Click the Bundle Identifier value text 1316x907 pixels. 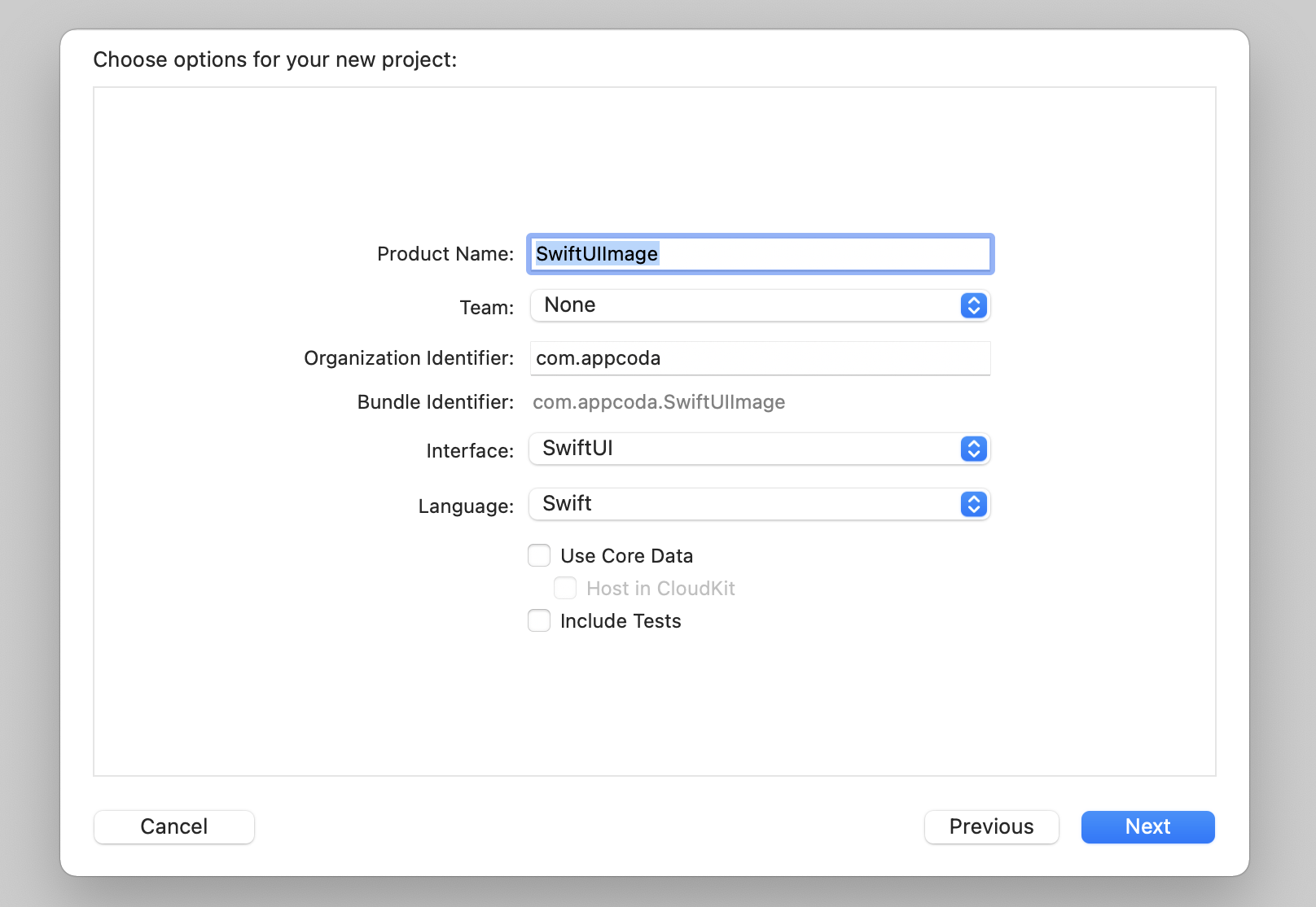(x=658, y=401)
